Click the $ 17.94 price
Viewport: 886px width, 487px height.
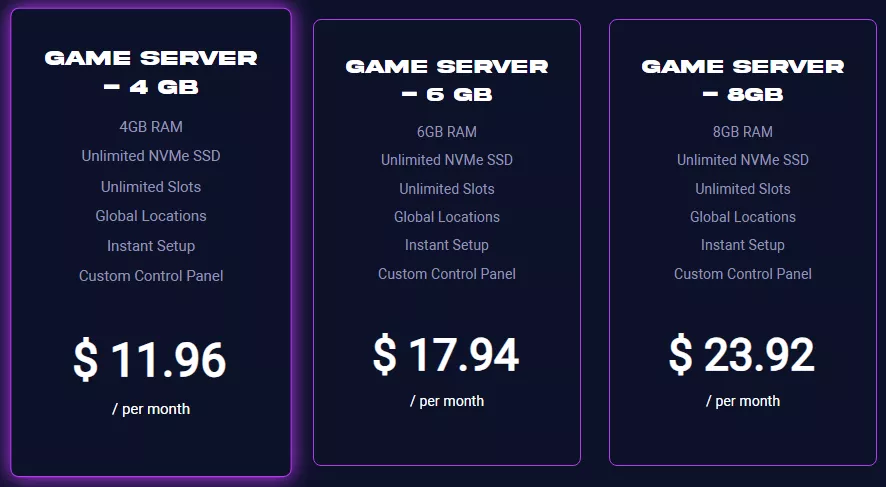coord(446,355)
